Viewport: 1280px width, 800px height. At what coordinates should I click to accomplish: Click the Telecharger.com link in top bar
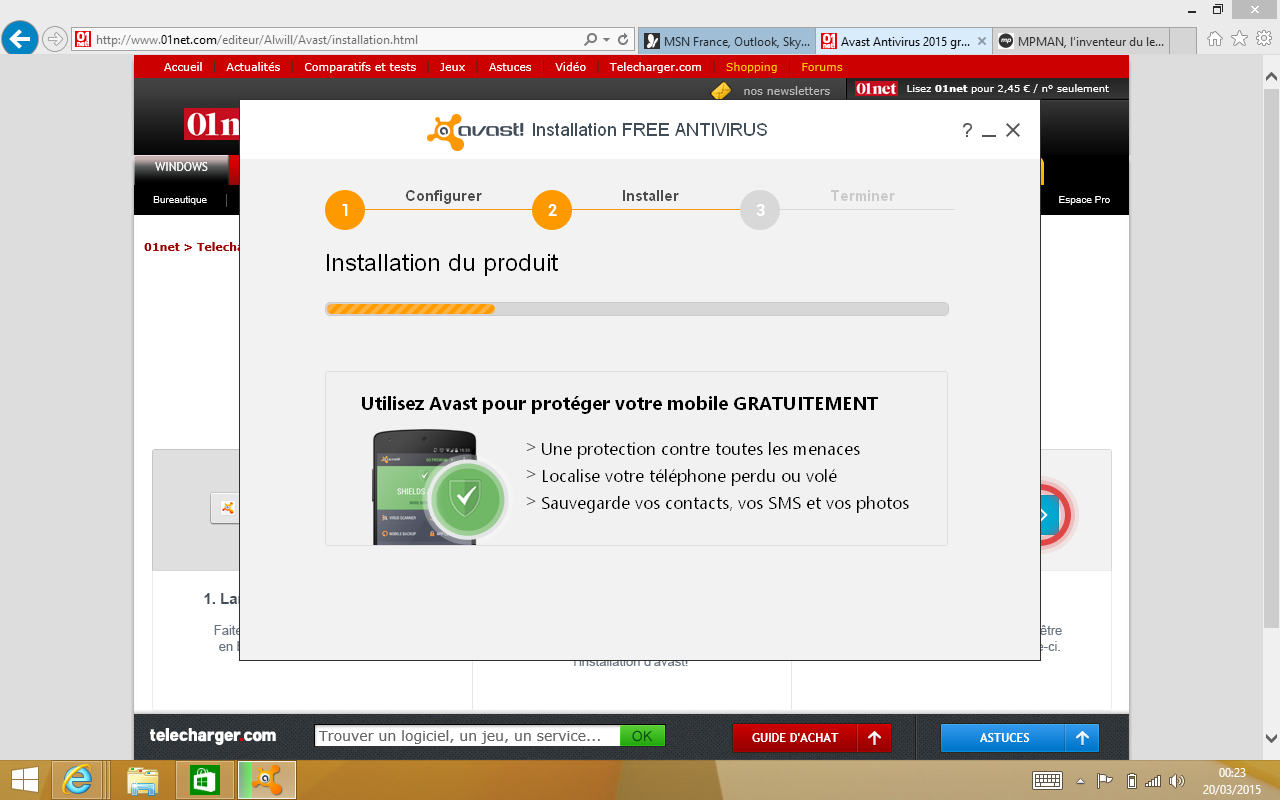tap(656, 67)
